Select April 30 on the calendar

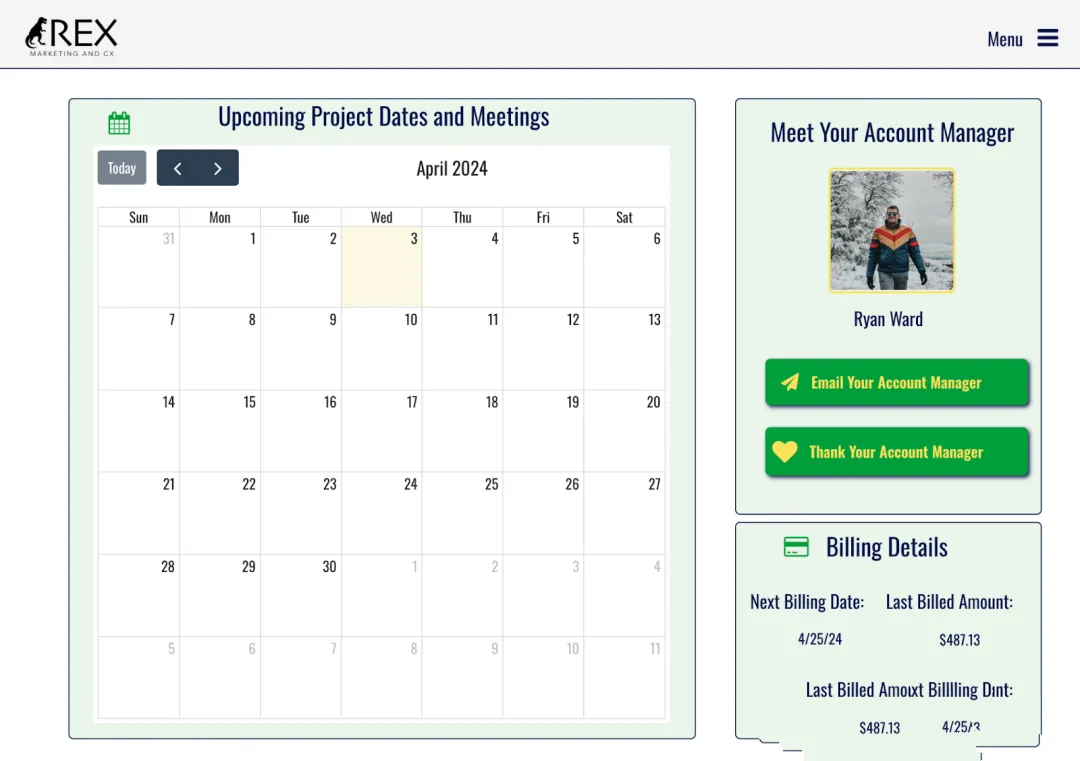(x=301, y=596)
